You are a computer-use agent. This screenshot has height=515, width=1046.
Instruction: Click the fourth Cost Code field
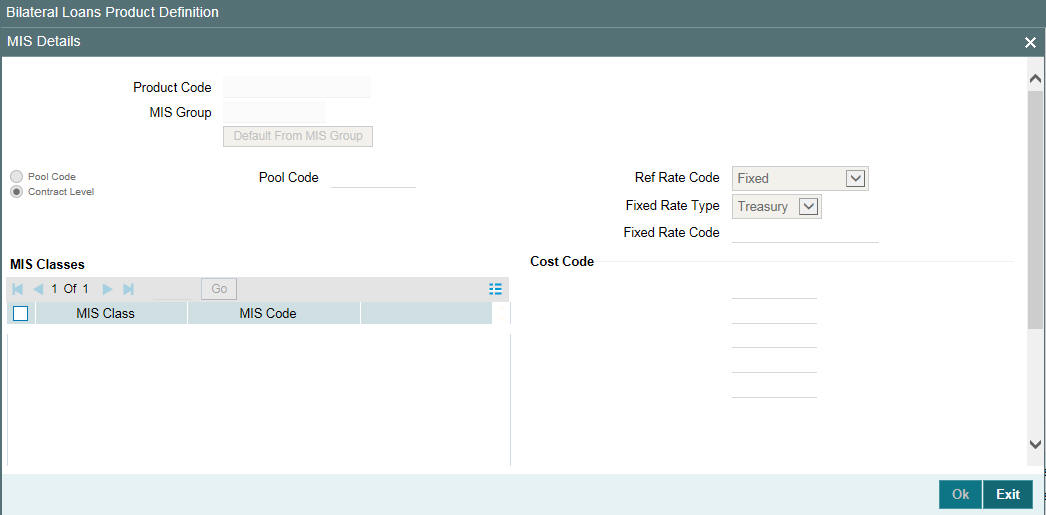pos(774,363)
